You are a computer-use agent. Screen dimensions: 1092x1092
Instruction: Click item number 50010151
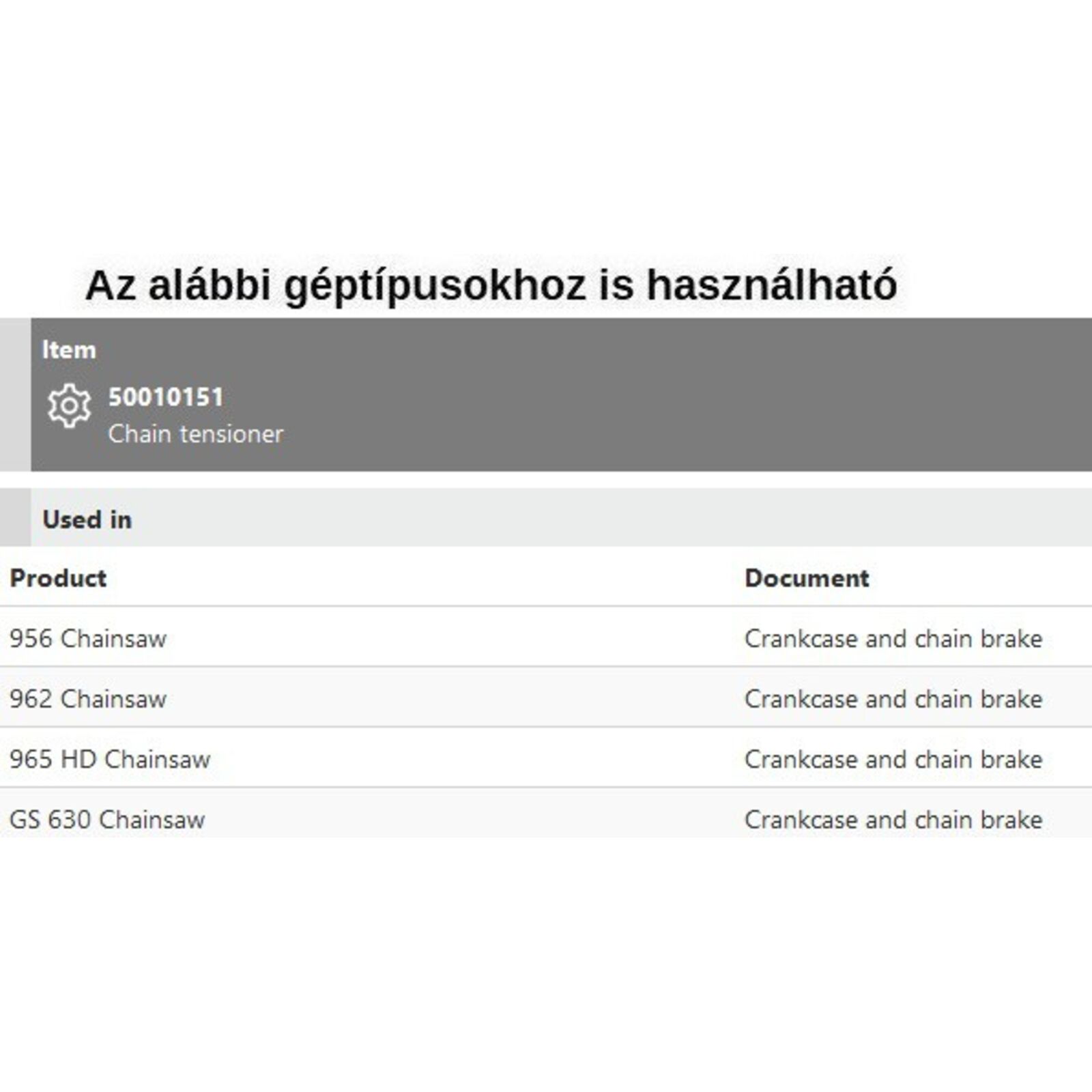(166, 397)
